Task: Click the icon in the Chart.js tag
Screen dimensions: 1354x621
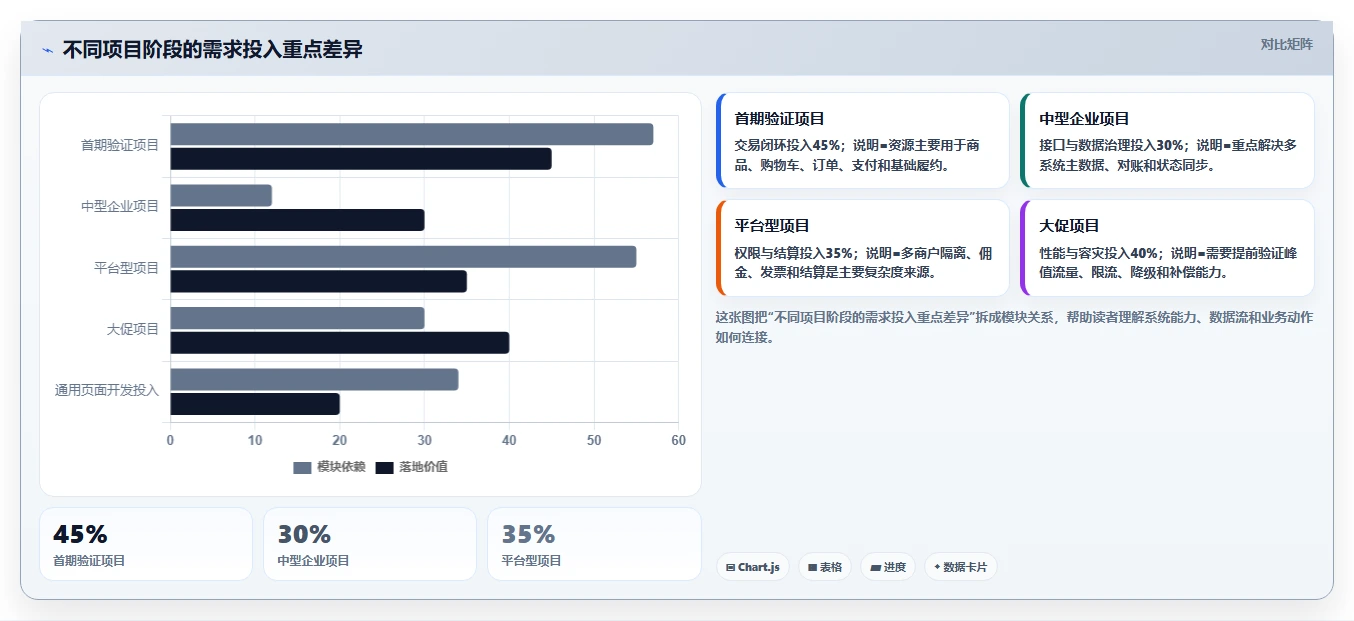Action: point(731,568)
